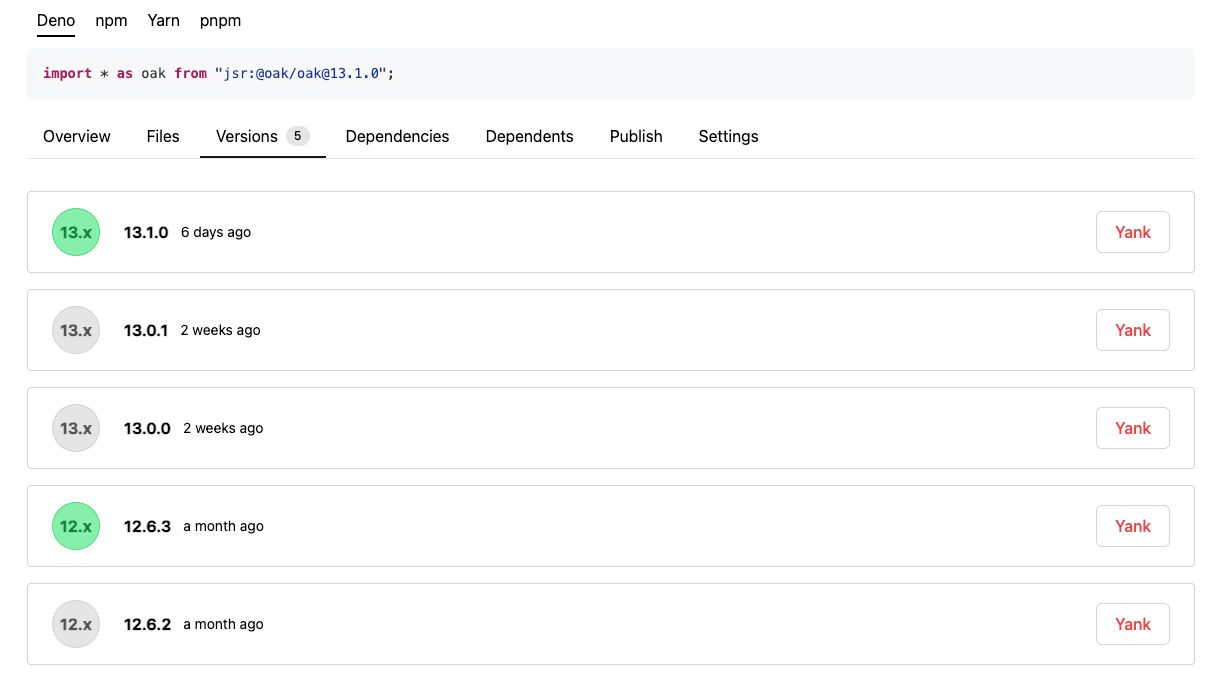Open the Overview tab

click(77, 136)
